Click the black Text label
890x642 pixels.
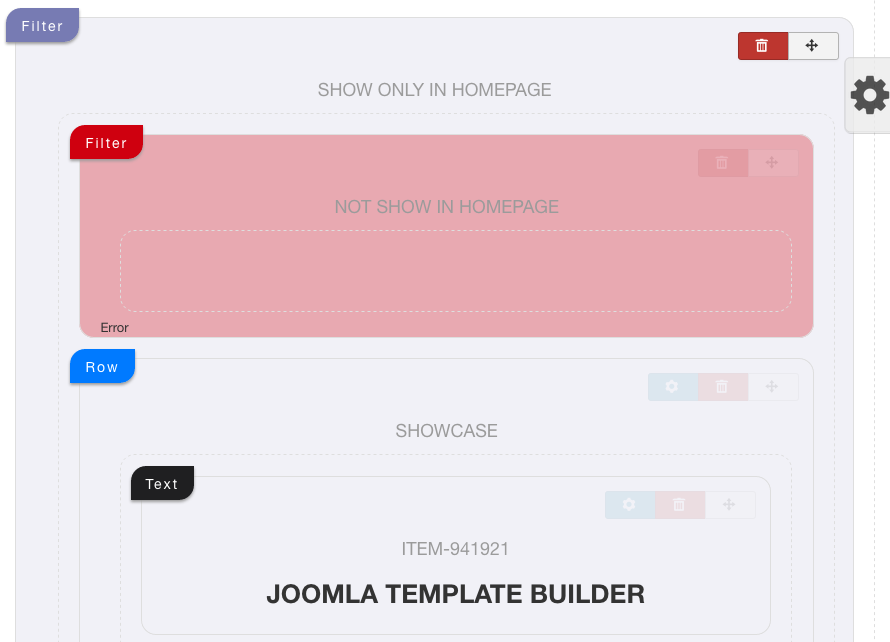click(162, 484)
